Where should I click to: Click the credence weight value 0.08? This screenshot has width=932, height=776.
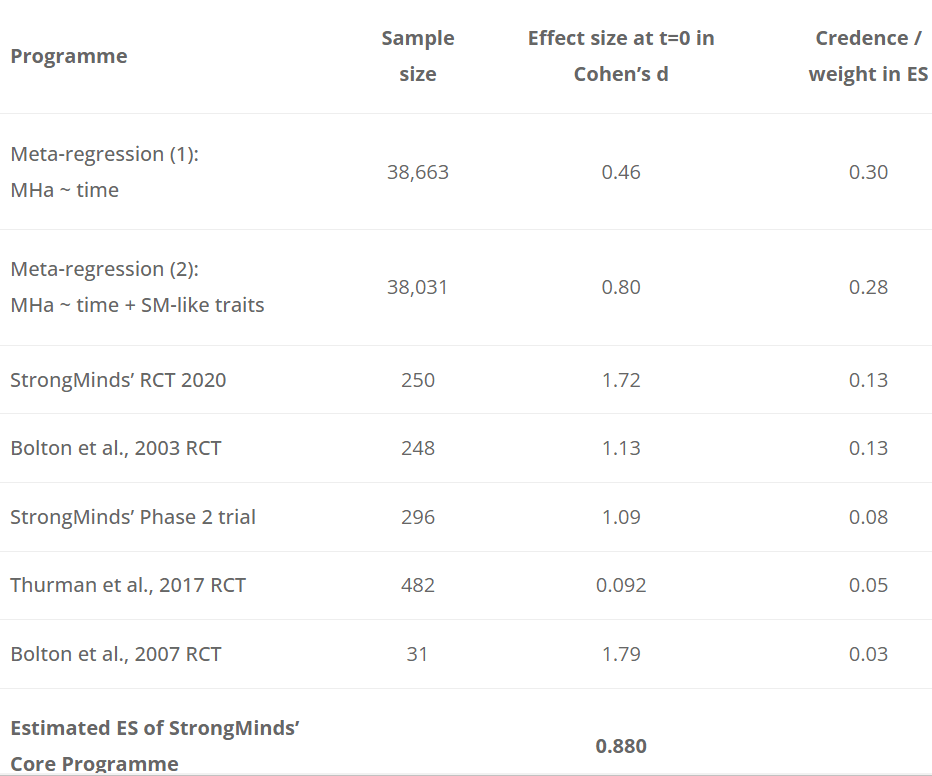(x=868, y=517)
